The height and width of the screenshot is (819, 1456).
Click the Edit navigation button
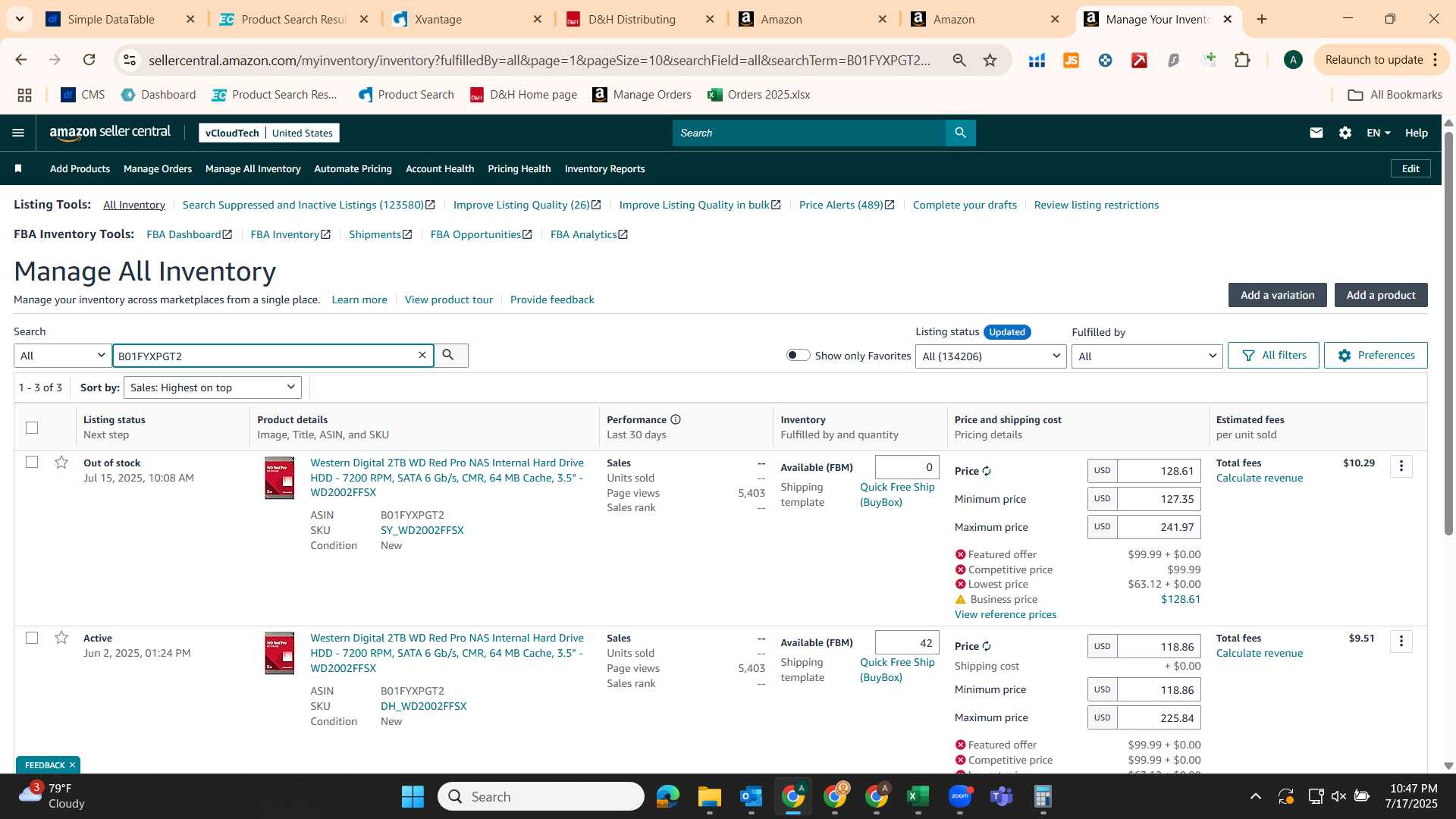1410,168
